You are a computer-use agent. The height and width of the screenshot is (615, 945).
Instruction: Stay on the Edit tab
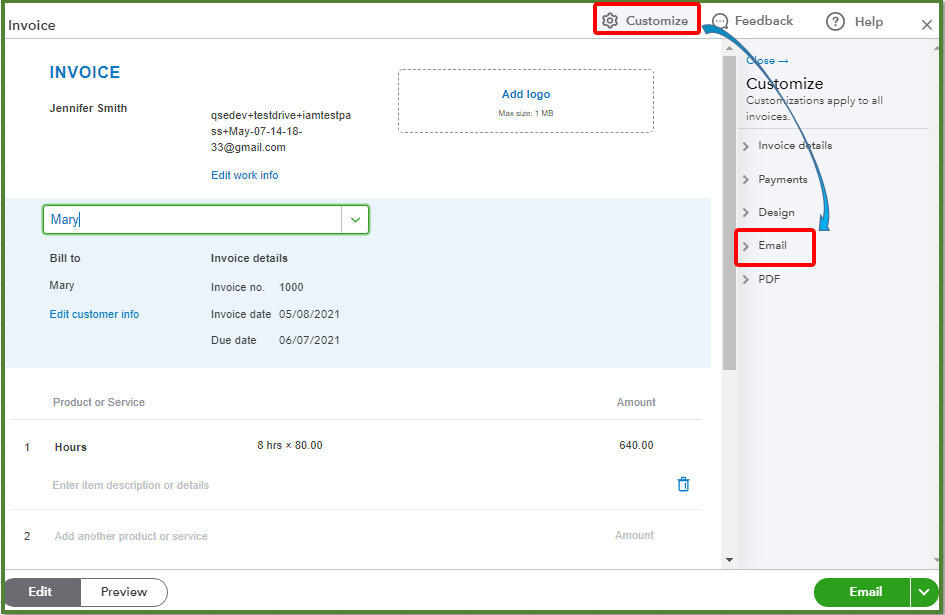click(x=41, y=592)
